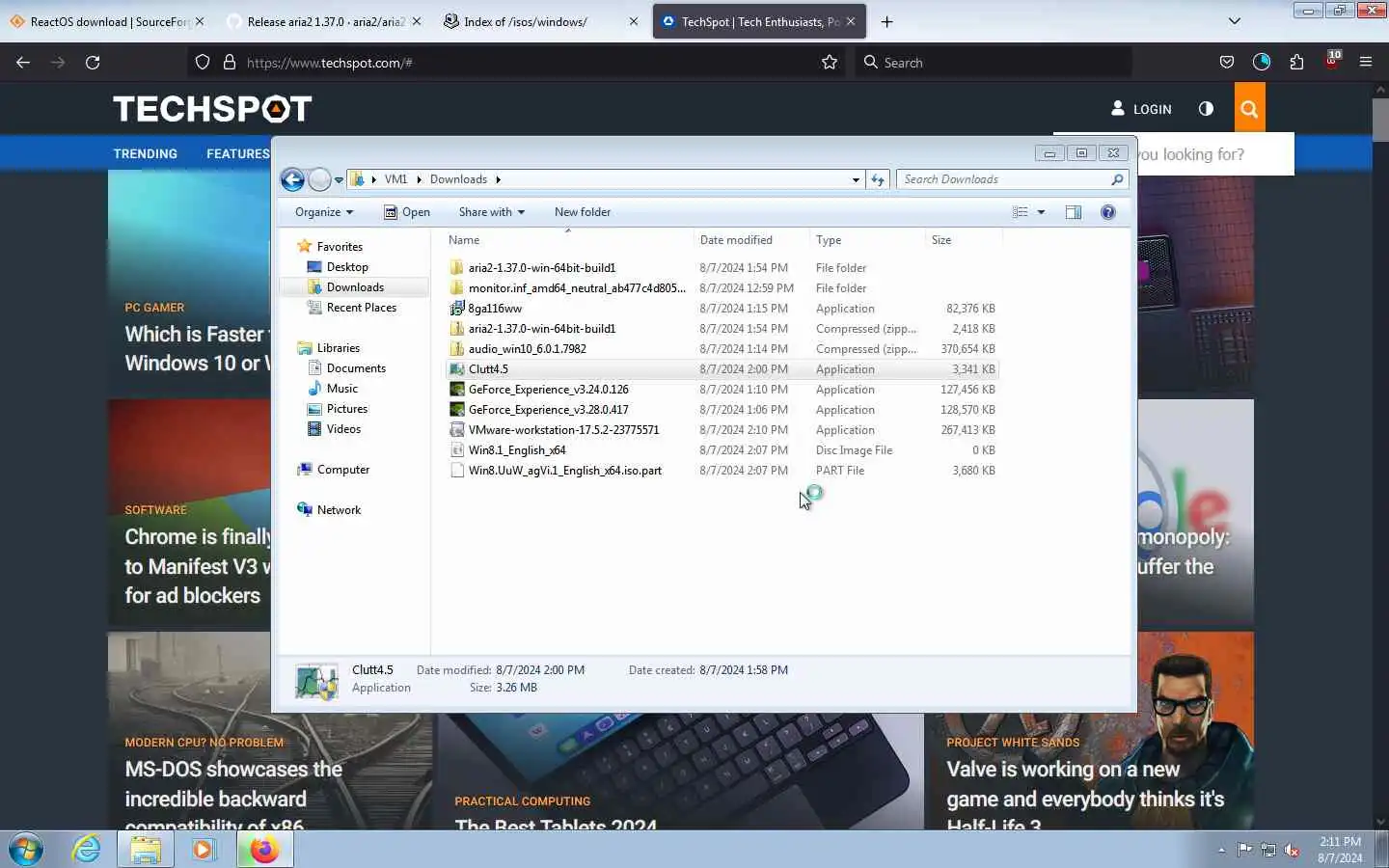
Task: Select Desktop in Favorites
Action: [347, 267]
